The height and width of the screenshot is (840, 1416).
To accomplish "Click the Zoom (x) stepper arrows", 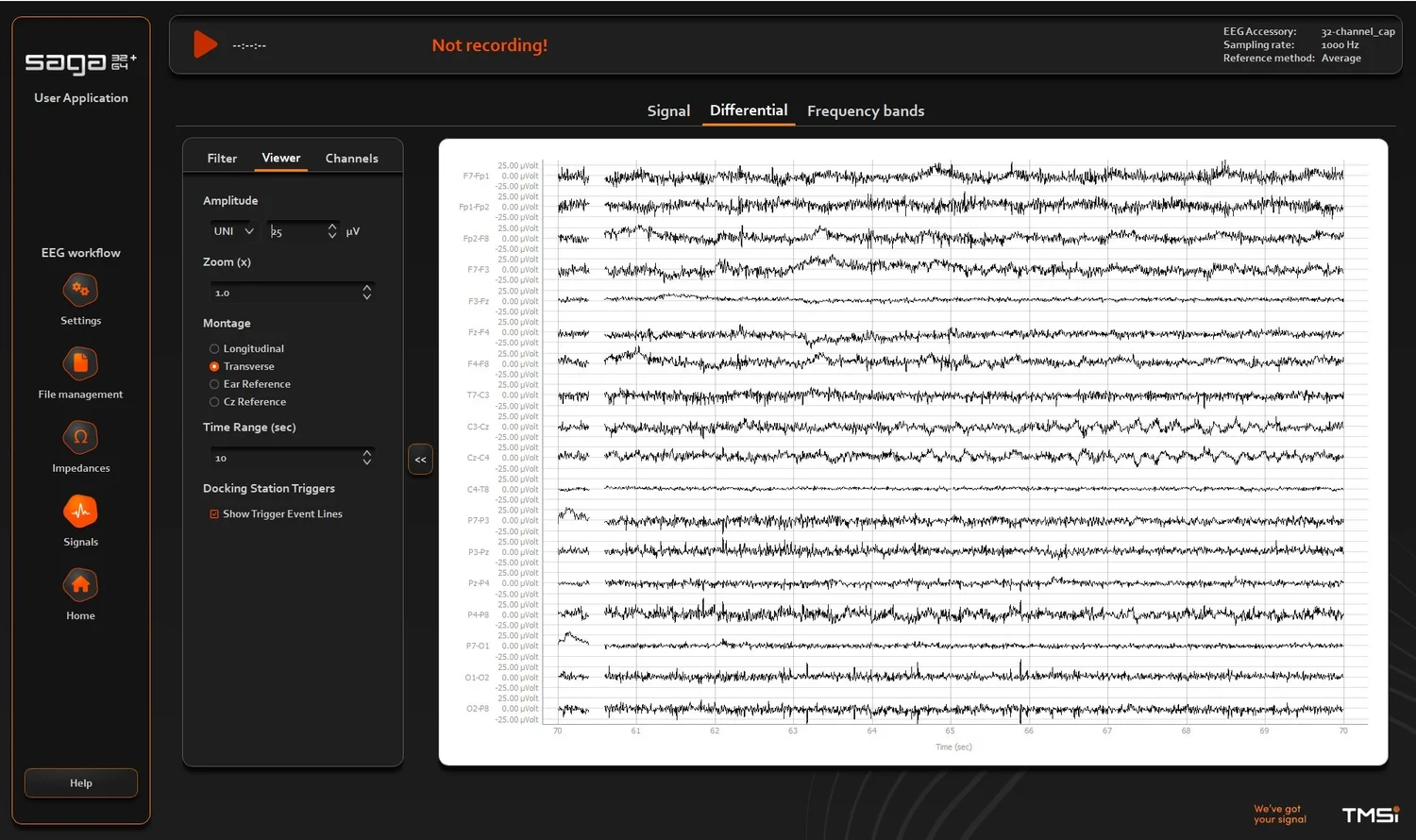I will 367,293.
